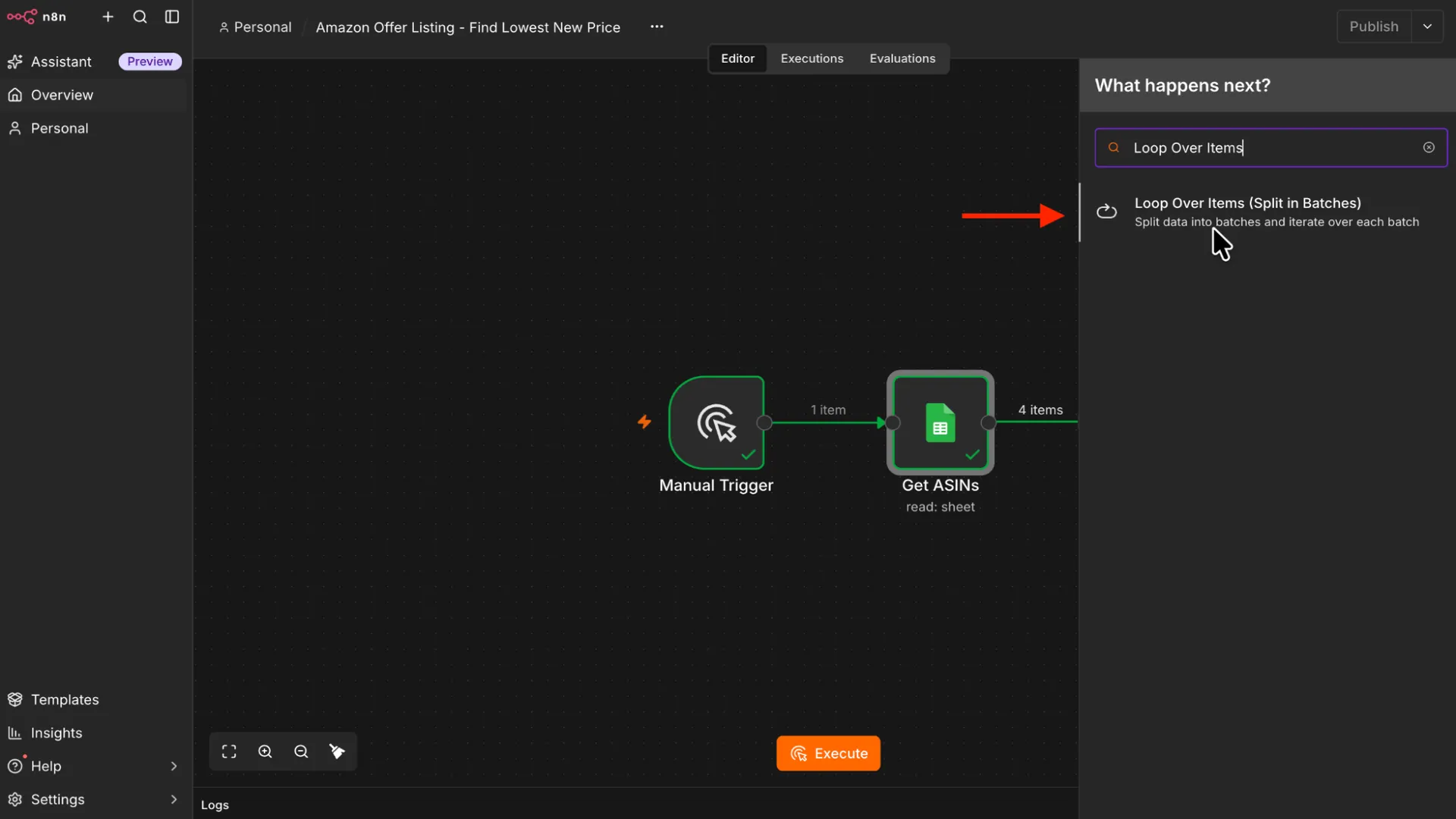Select the Get ASINs Google Sheets node
The height and width of the screenshot is (819, 1456).
(x=940, y=422)
